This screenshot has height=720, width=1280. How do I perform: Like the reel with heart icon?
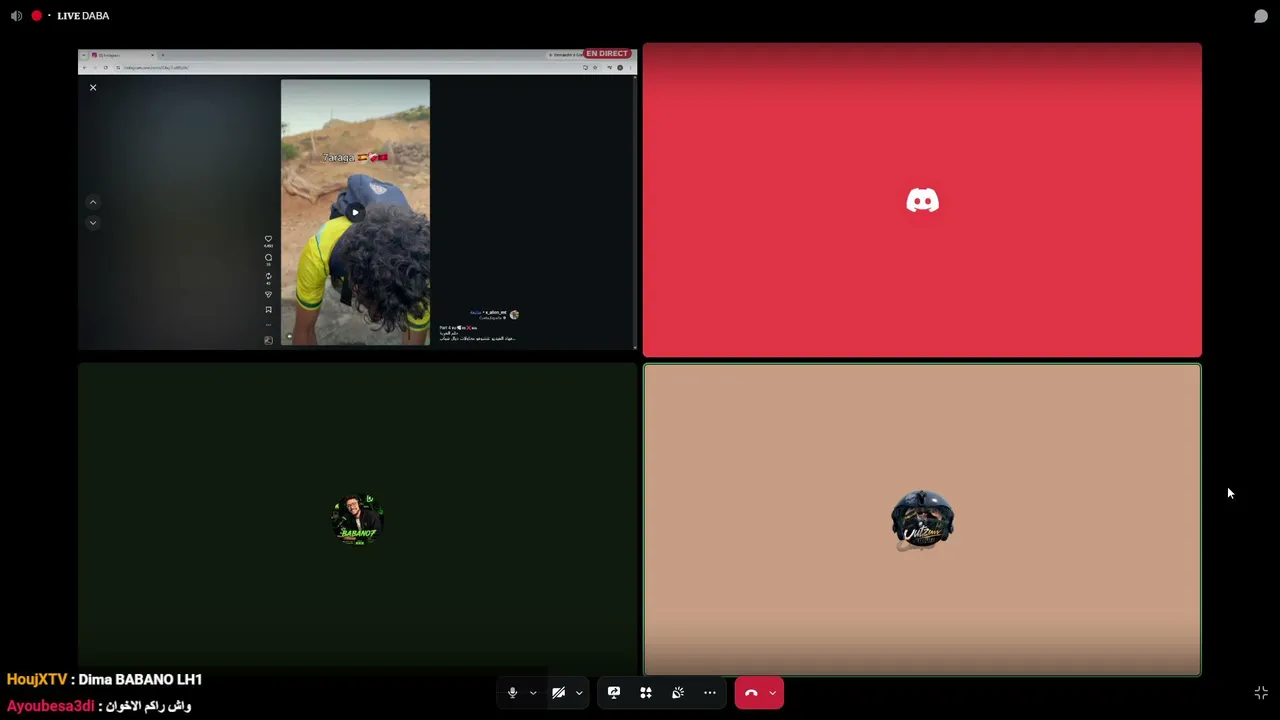pyautogui.click(x=268, y=240)
